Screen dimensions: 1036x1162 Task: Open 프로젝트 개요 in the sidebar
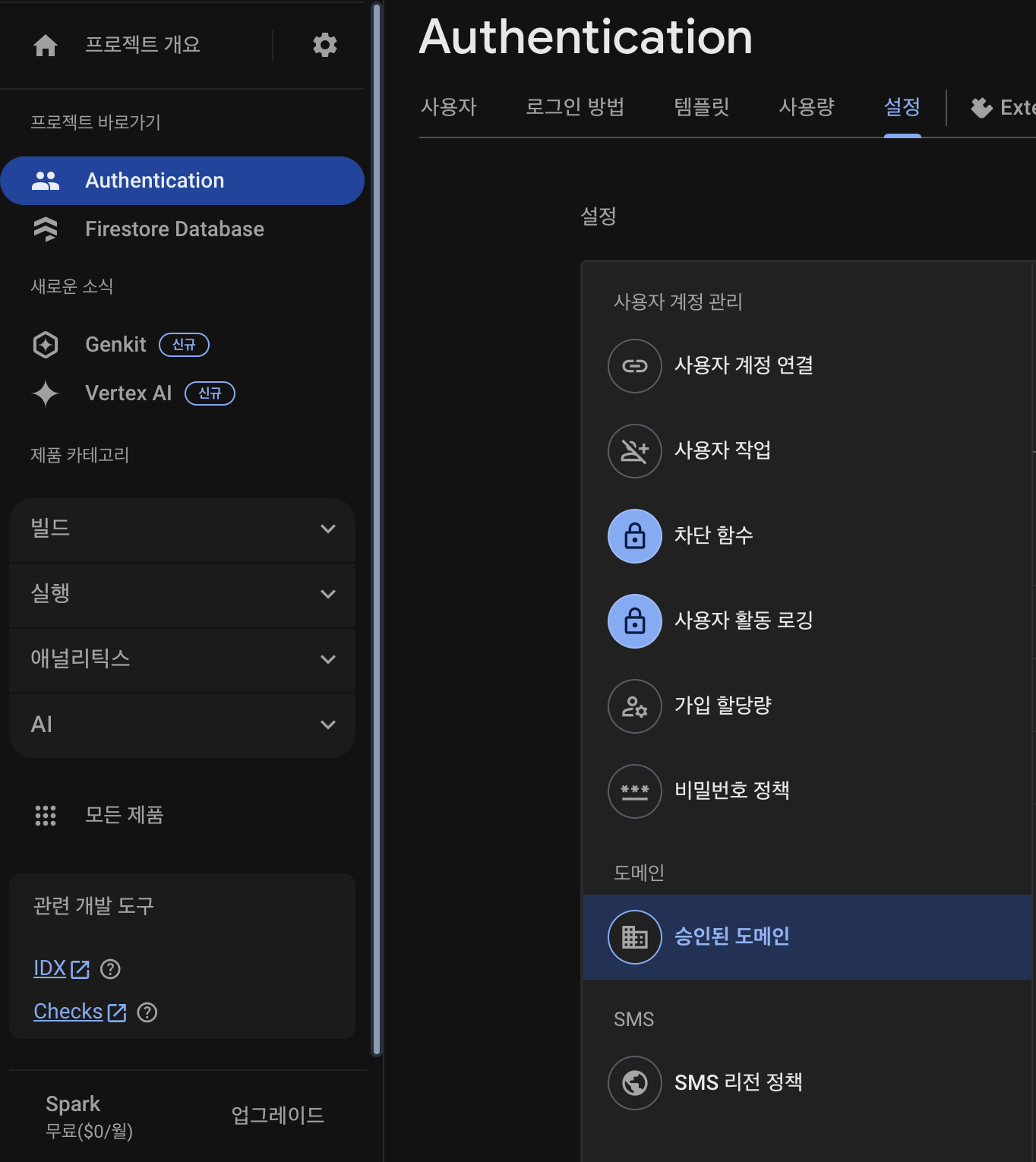143,45
